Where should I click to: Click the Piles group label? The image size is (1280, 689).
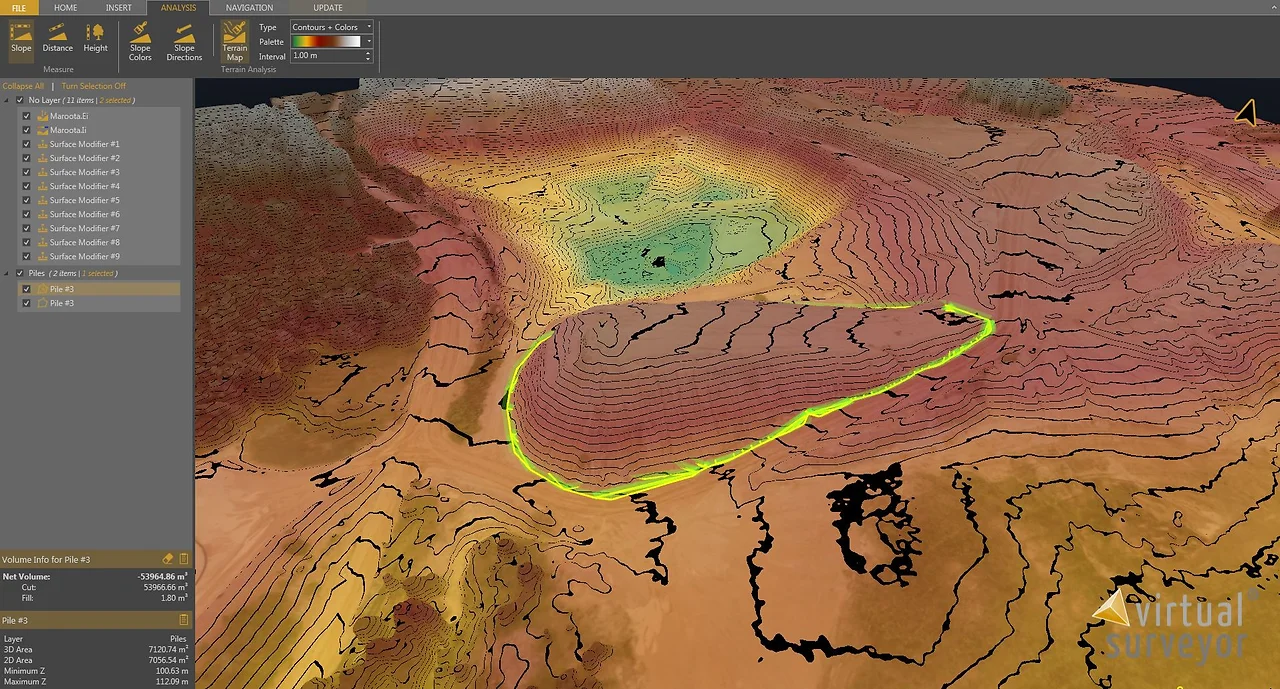[x=38, y=273]
